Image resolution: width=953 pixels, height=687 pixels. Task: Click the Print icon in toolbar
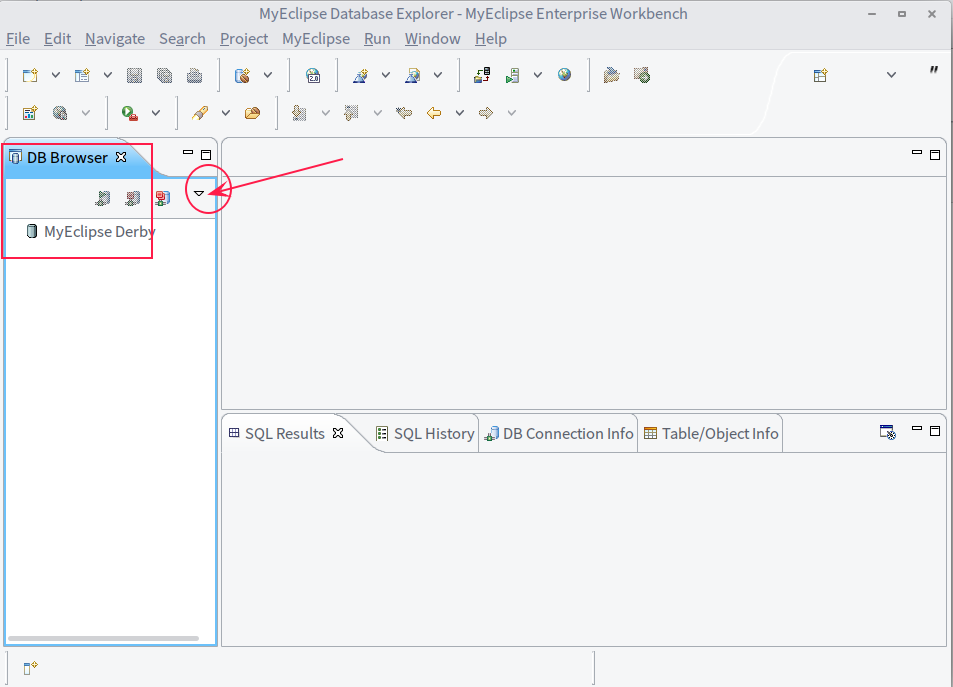pyautogui.click(x=194, y=75)
